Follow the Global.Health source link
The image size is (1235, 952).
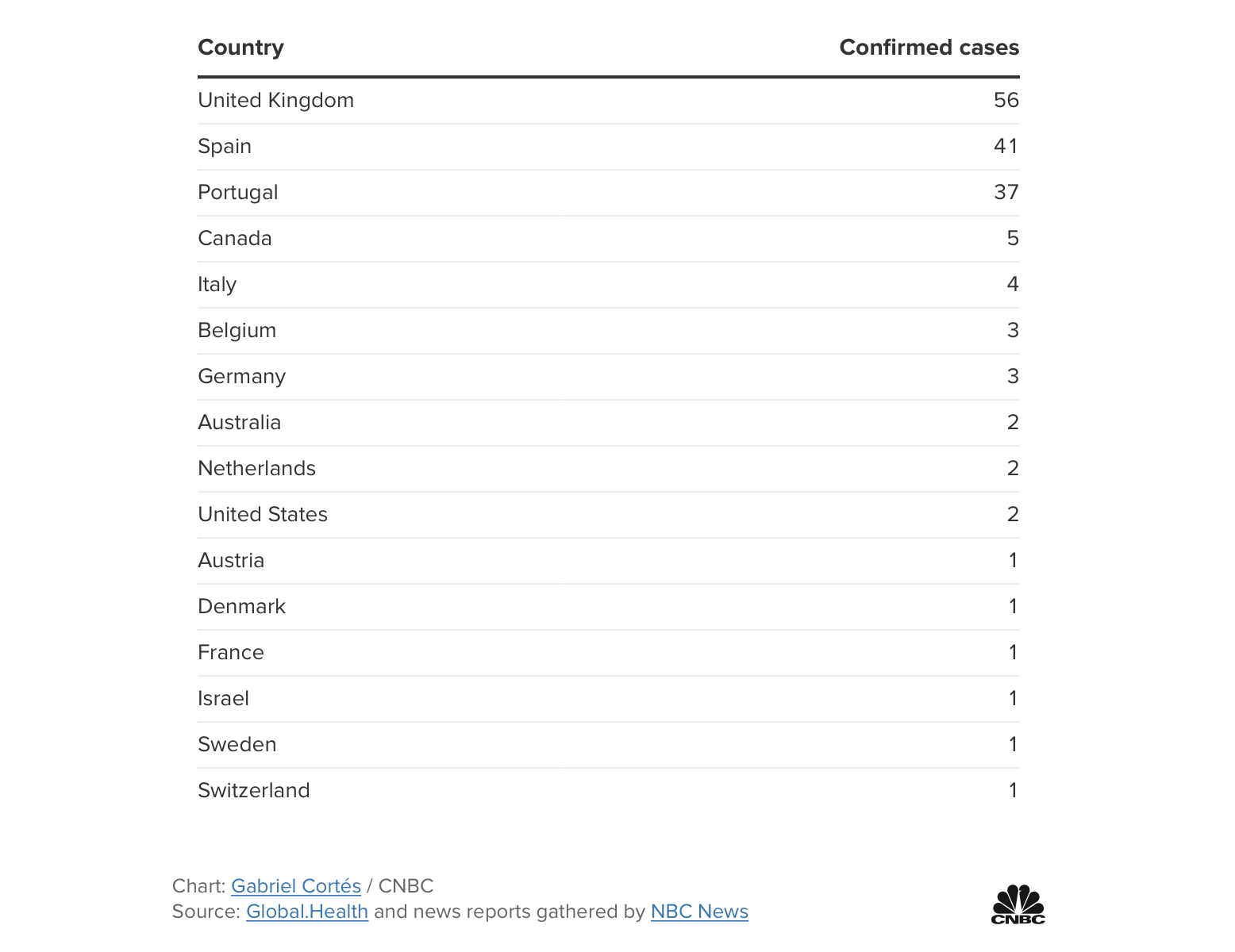tap(306, 912)
